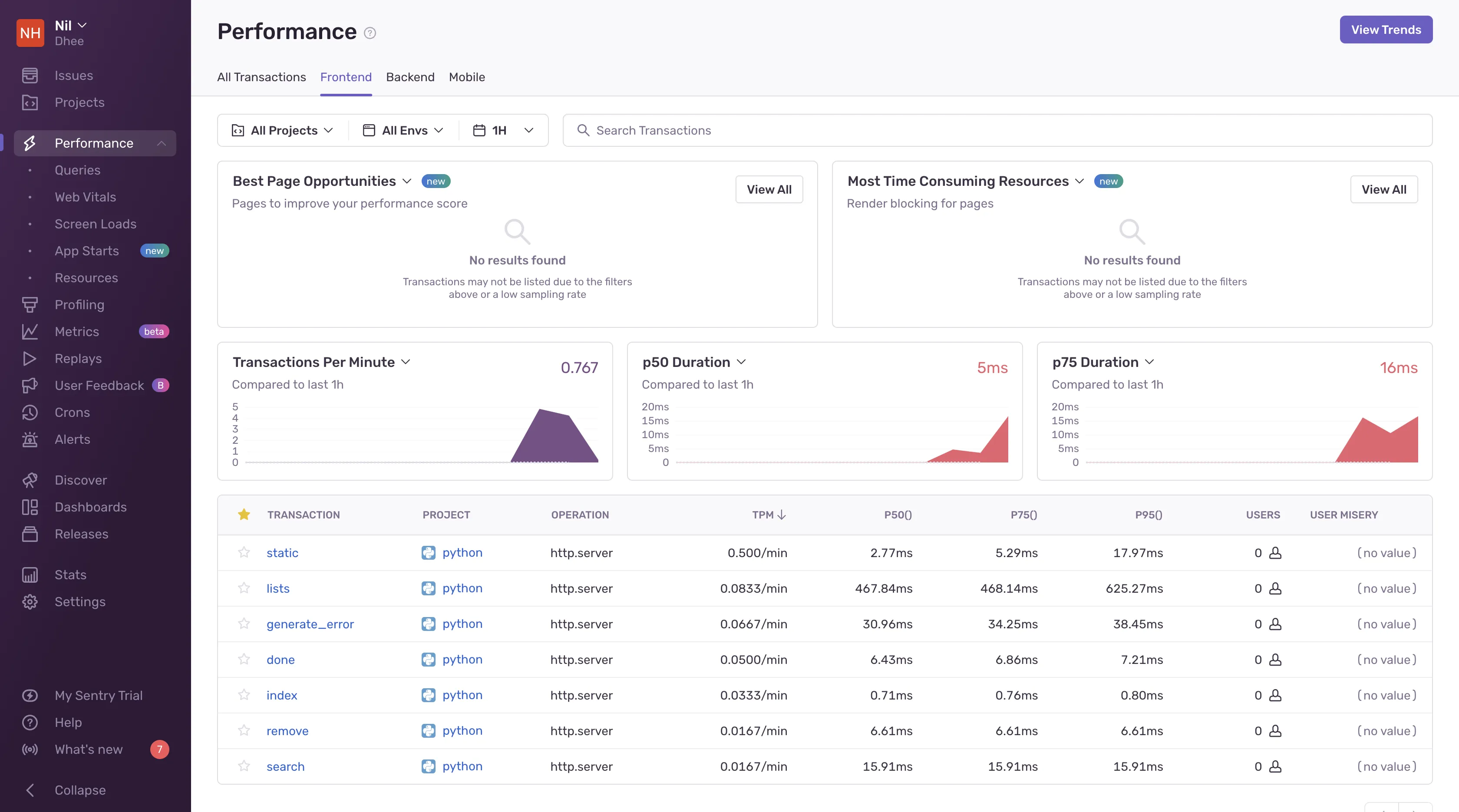Open the Discover telescope icon
The width and height of the screenshot is (1459, 812).
click(x=30, y=480)
